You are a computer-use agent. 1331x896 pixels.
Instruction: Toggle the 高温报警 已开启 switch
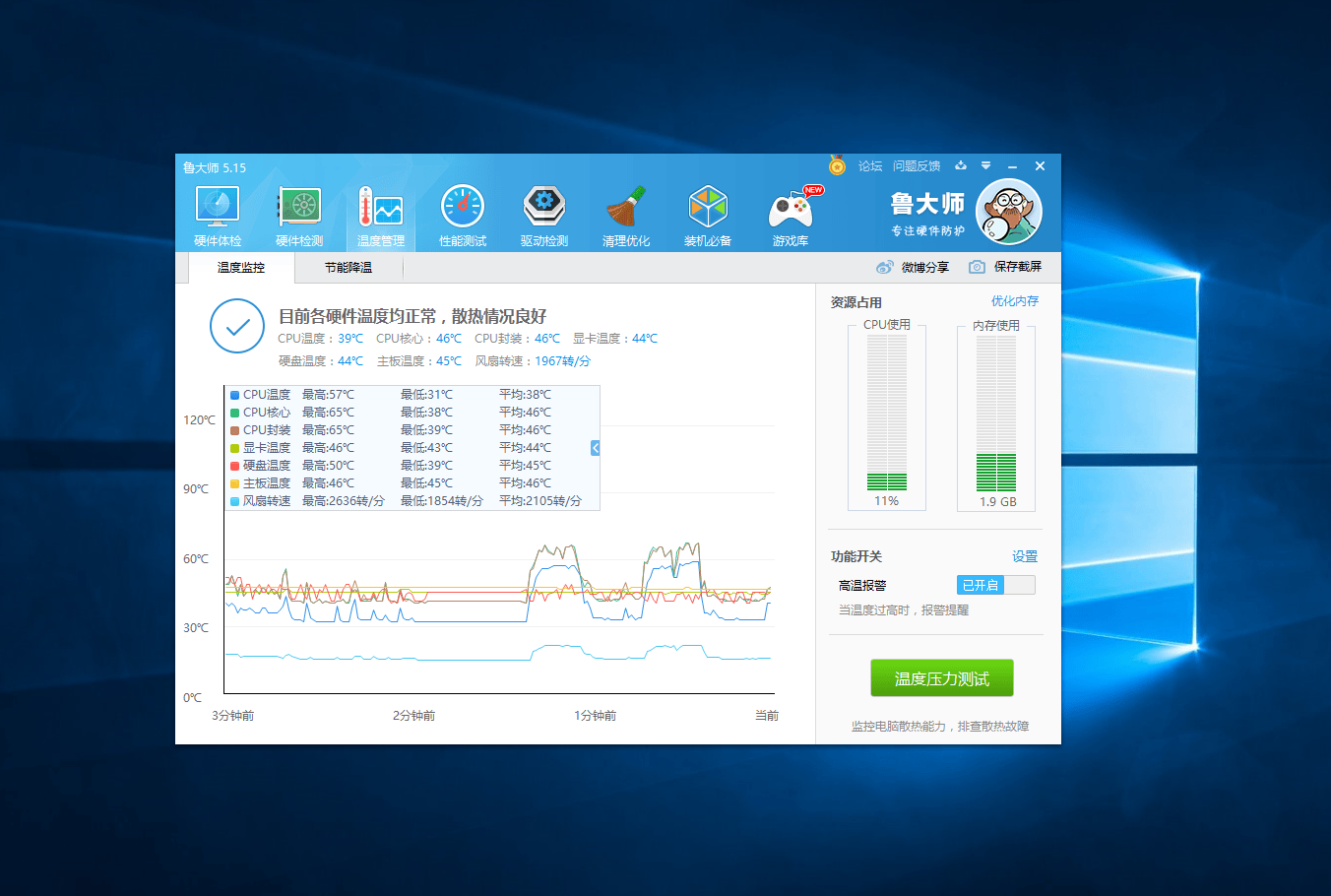point(995,585)
